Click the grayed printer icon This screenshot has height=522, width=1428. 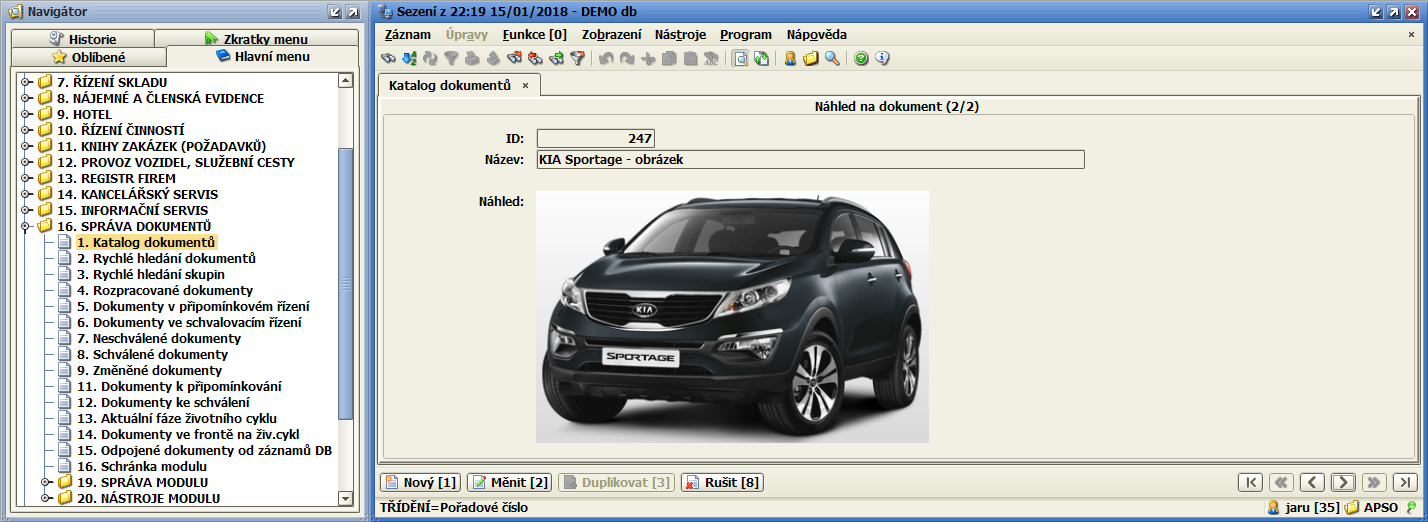471,58
